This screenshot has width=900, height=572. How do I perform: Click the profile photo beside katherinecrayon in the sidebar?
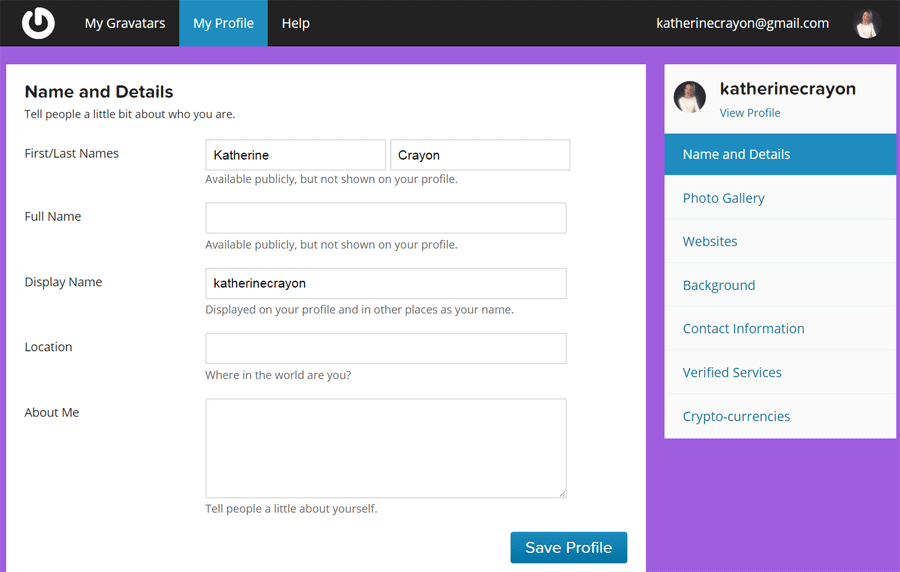click(690, 98)
